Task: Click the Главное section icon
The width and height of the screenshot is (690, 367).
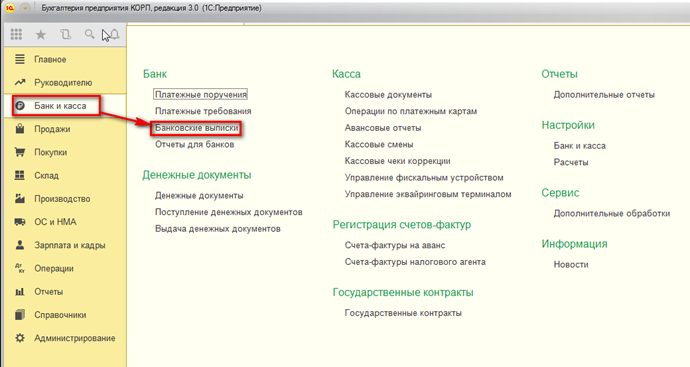Action: point(20,59)
